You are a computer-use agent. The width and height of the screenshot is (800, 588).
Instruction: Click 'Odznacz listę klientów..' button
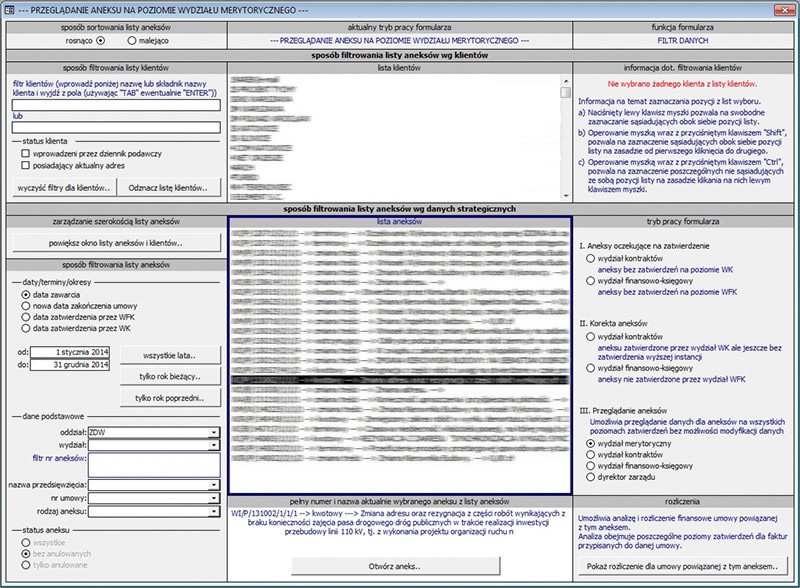[x=168, y=188]
